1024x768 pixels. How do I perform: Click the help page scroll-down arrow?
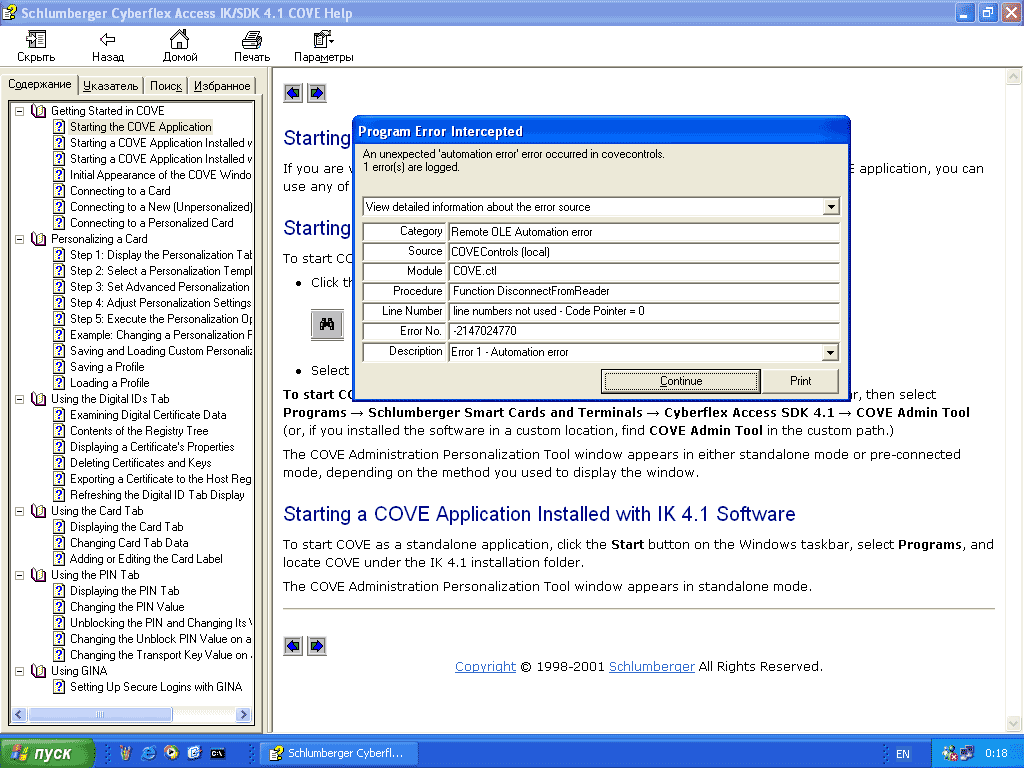tap(1013, 723)
